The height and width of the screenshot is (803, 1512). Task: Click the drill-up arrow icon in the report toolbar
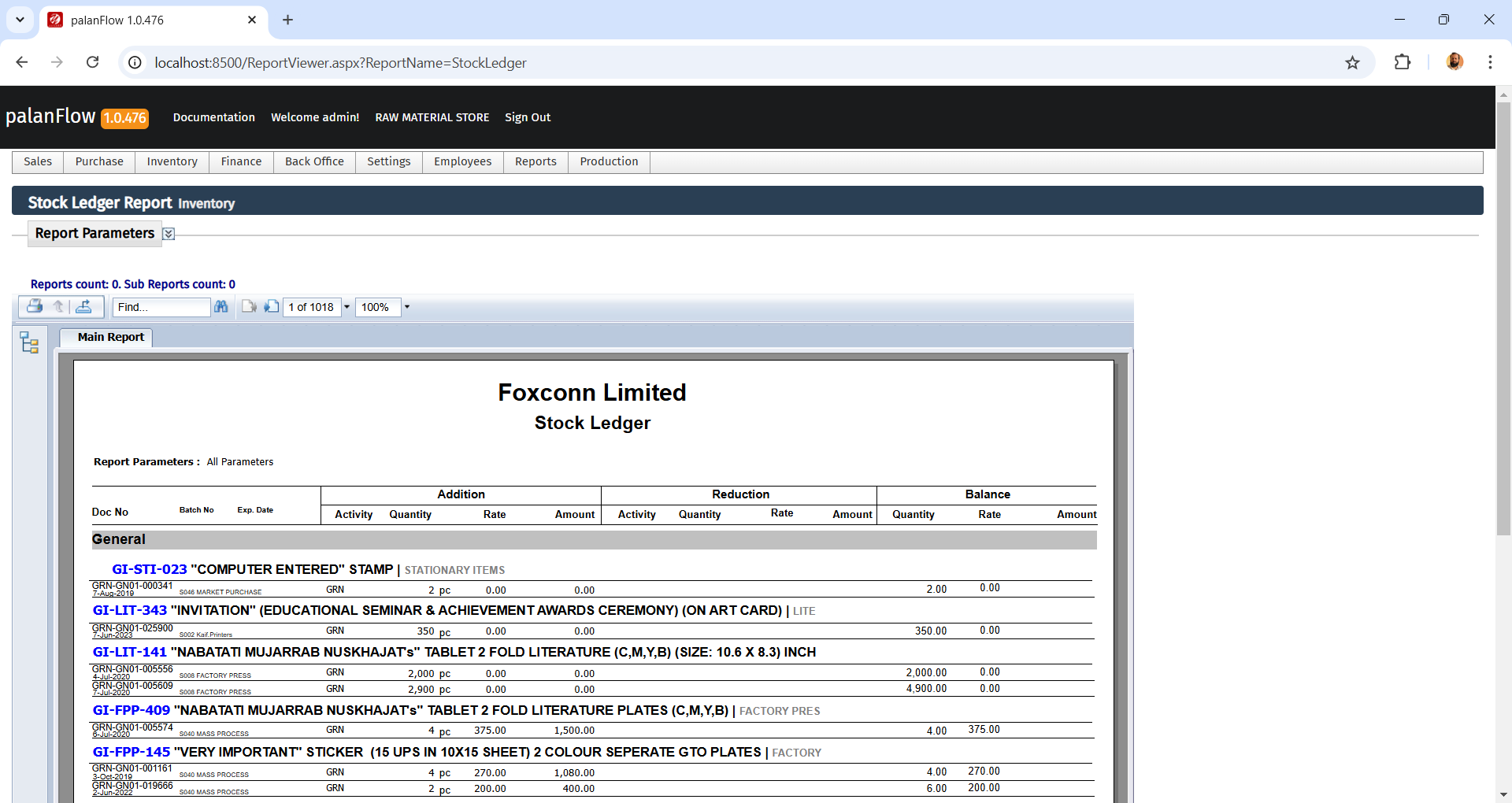tap(58, 306)
